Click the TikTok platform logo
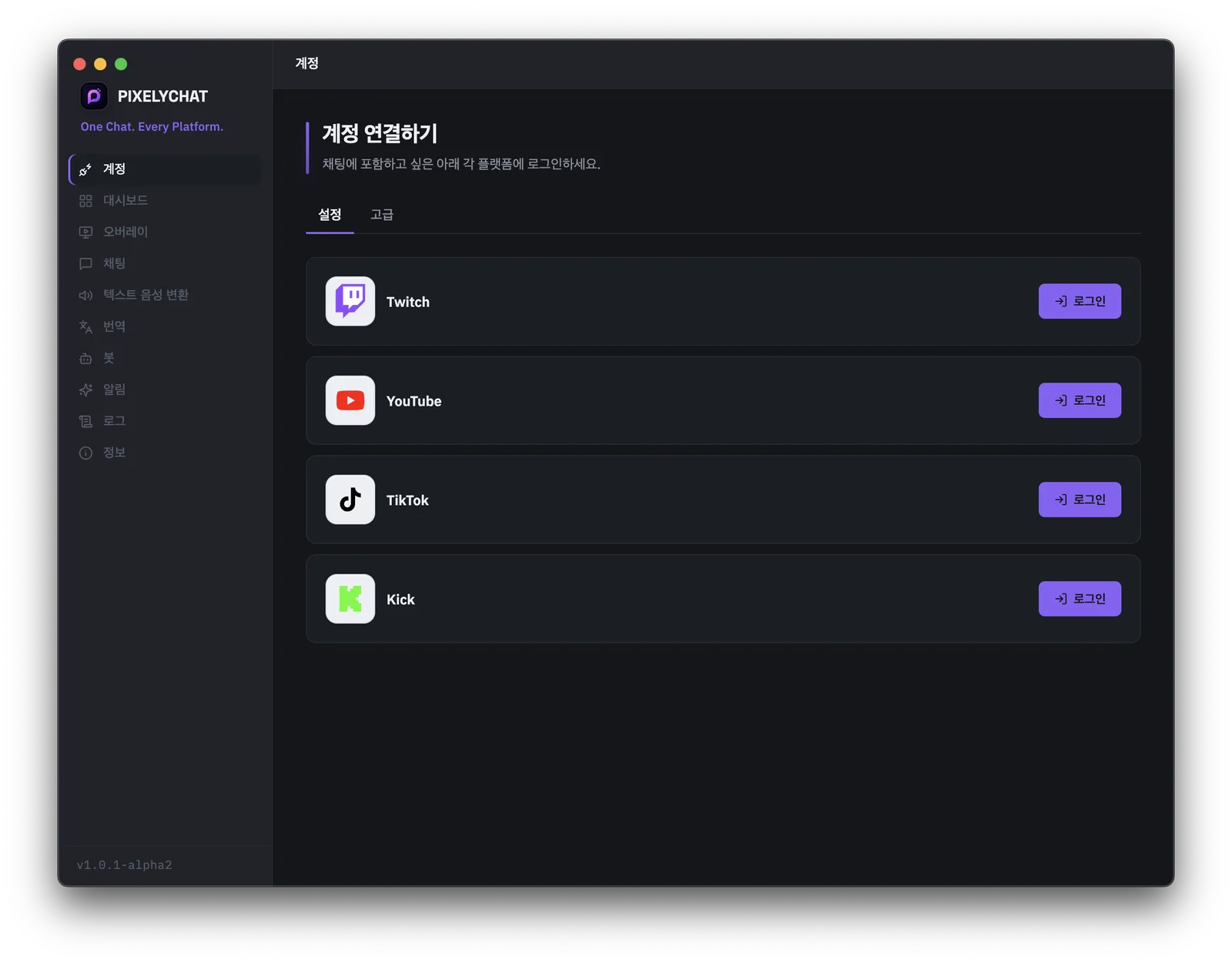Image resolution: width=1232 pixels, height=963 pixels. point(350,500)
